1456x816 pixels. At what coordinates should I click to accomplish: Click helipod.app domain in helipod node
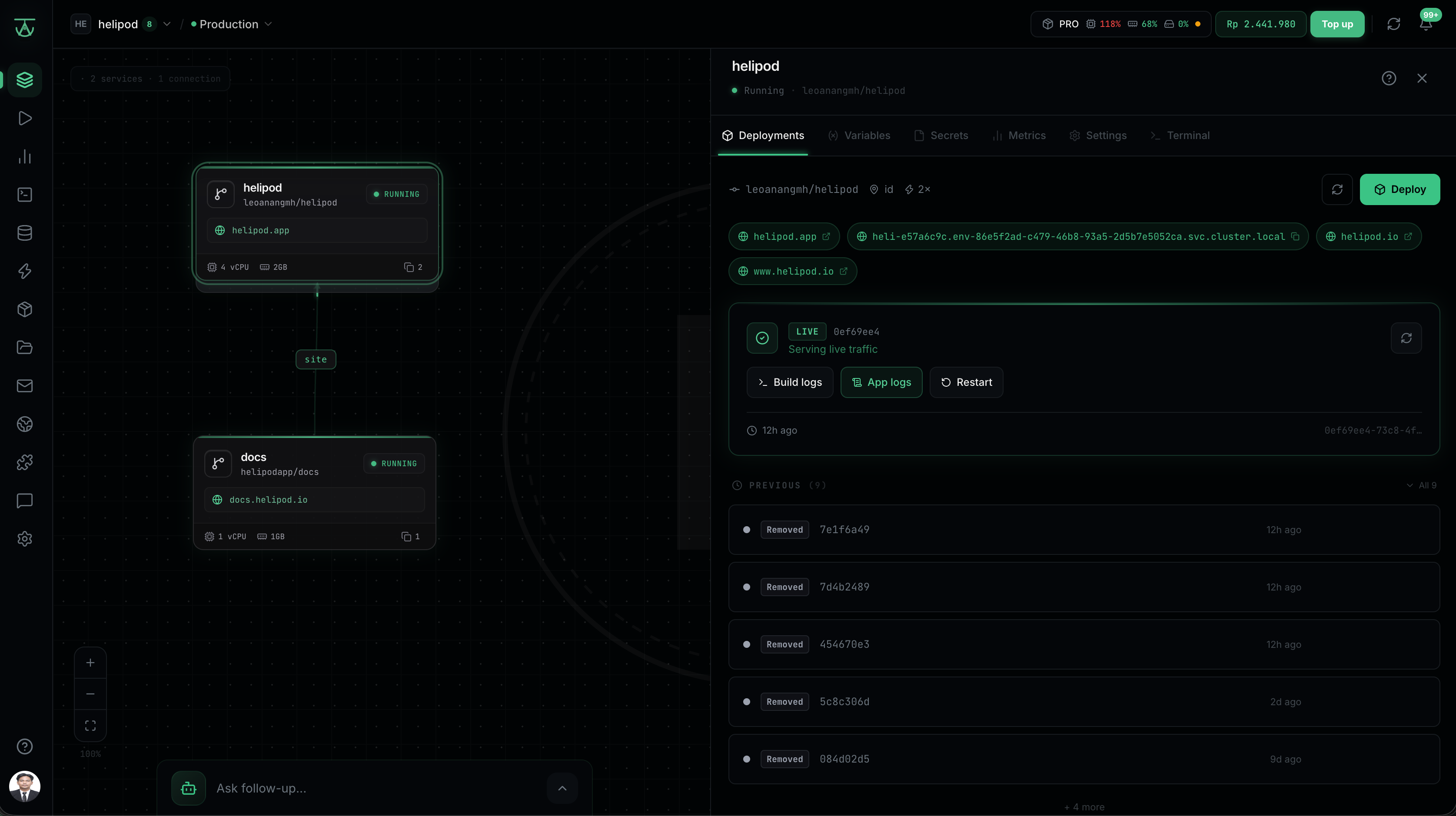[x=316, y=230]
